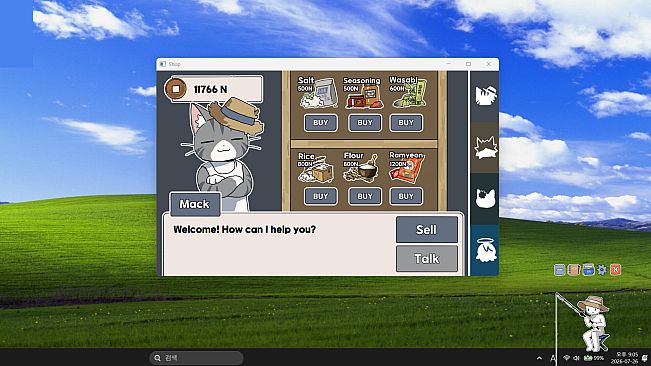The image size is (651, 366).
Task: Open the brown notebook widget icon
Action: click(574, 270)
